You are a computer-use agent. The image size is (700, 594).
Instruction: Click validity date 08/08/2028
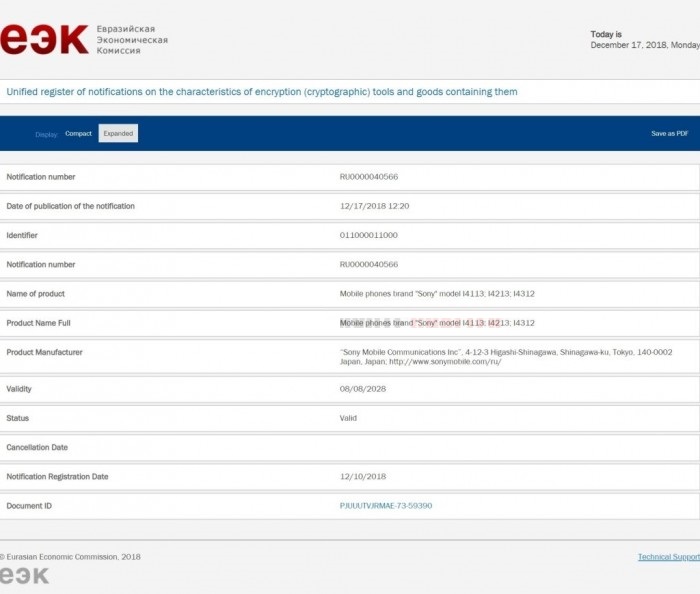tap(362, 389)
